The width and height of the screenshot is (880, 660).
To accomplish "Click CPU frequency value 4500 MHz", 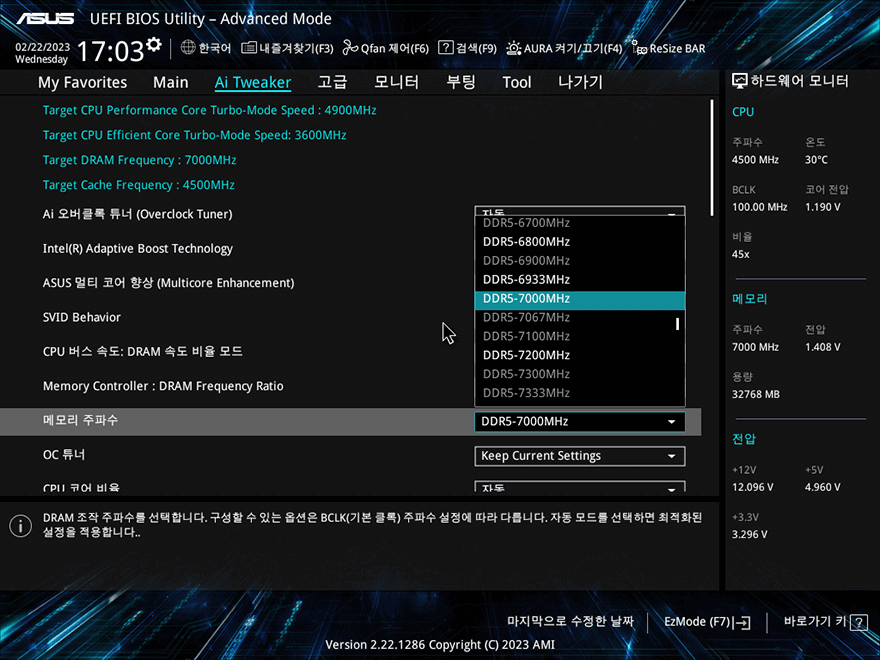I will coord(755,160).
